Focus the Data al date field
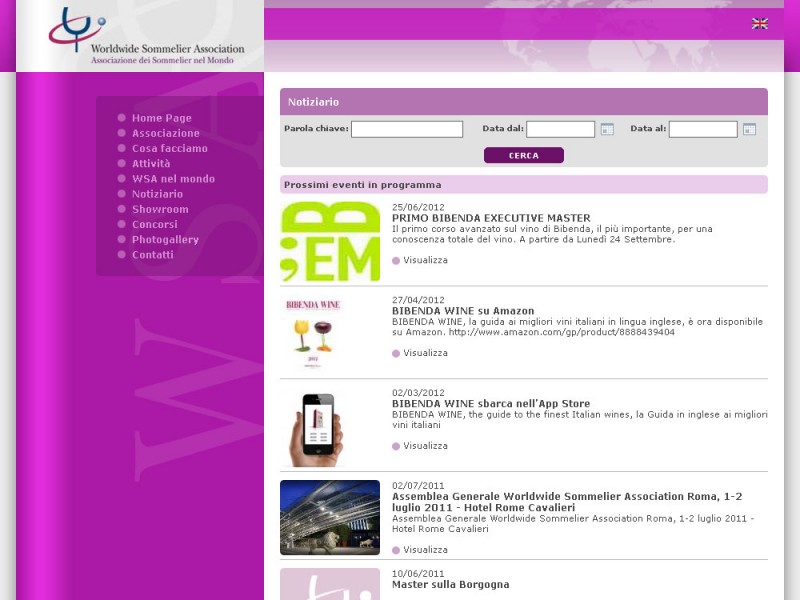This screenshot has width=800, height=600. (x=703, y=129)
